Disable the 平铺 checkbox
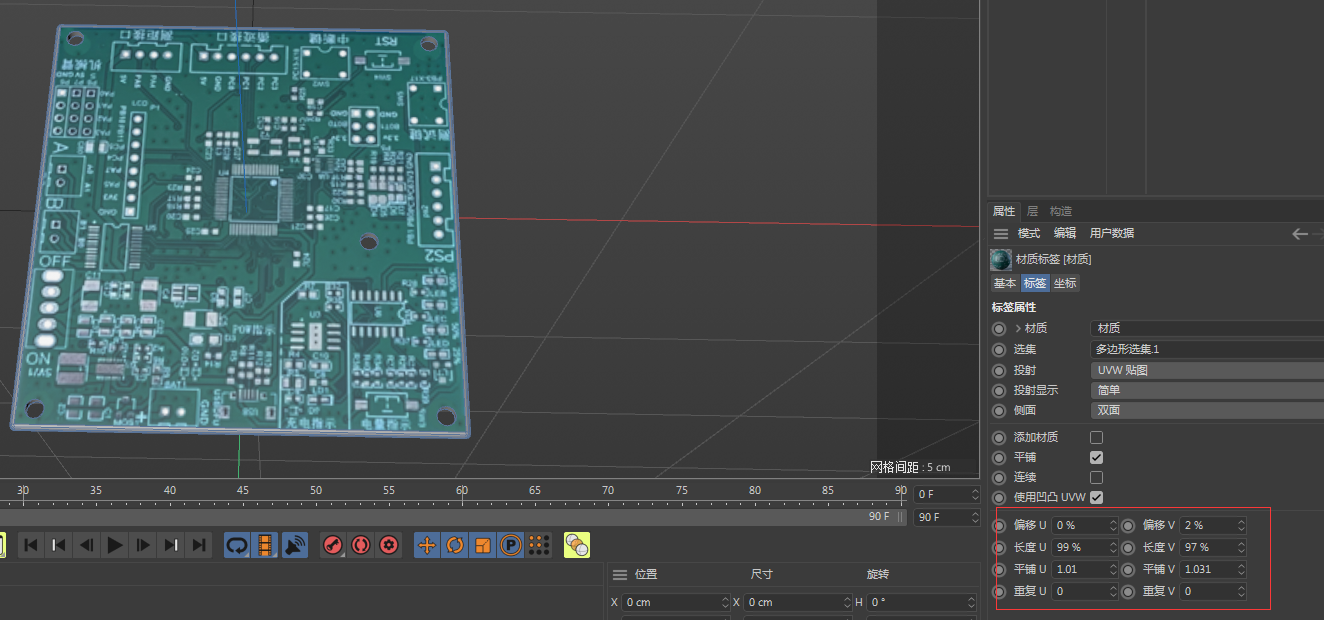 point(1097,457)
